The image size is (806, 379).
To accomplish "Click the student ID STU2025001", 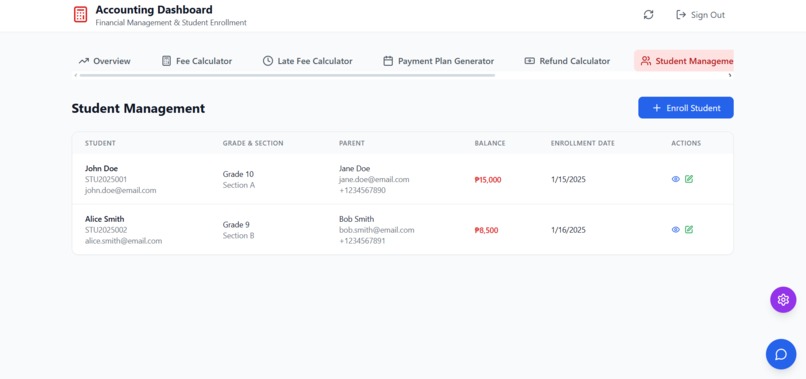I will click(x=106, y=179).
